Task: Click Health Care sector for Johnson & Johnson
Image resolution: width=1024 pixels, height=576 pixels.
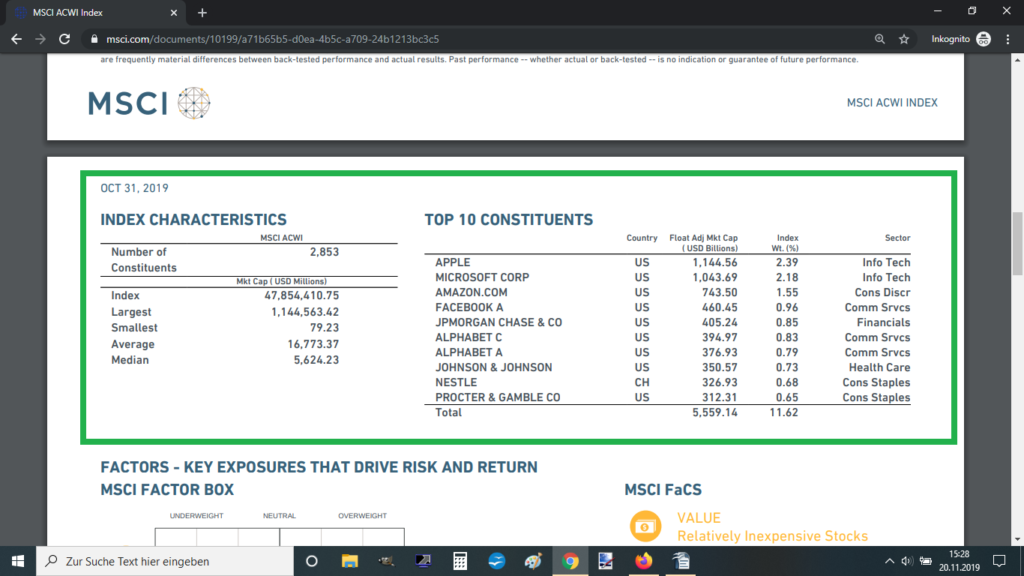Action: [879, 368]
